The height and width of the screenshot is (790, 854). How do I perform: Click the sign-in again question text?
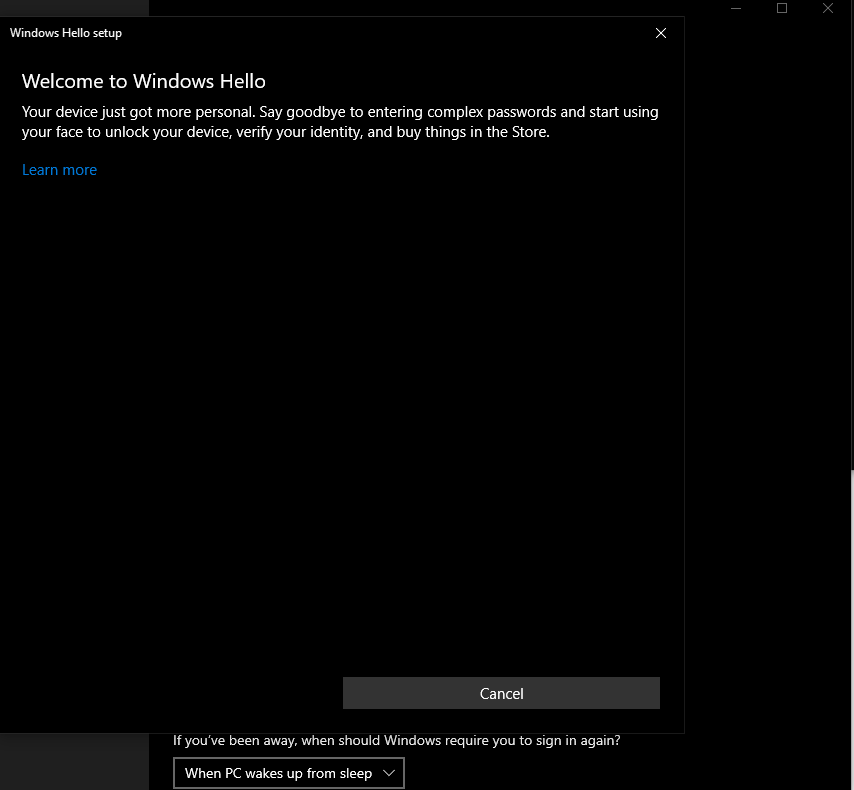[396, 740]
